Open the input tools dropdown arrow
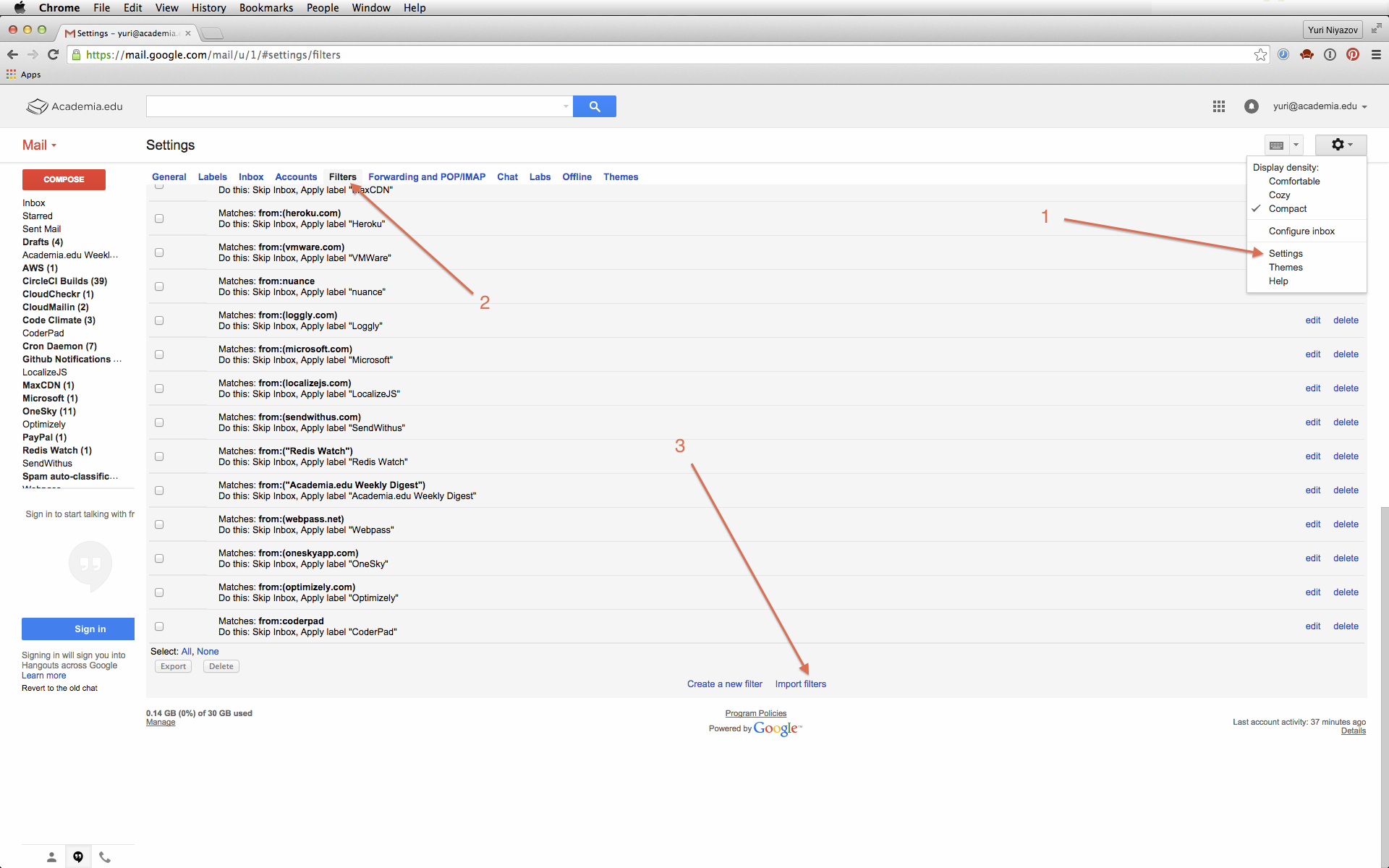 coord(1296,145)
